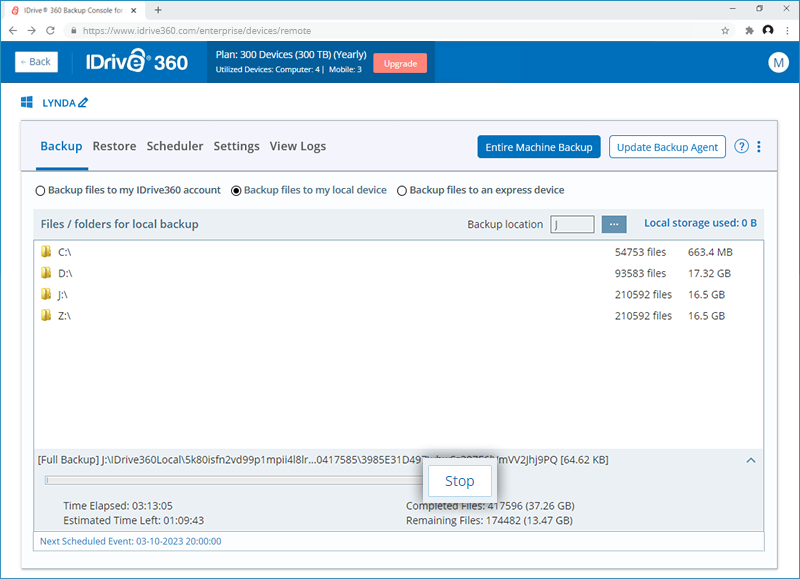Select Backup files to my local device
This screenshot has height=579, width=800.
tap(236, 191)
